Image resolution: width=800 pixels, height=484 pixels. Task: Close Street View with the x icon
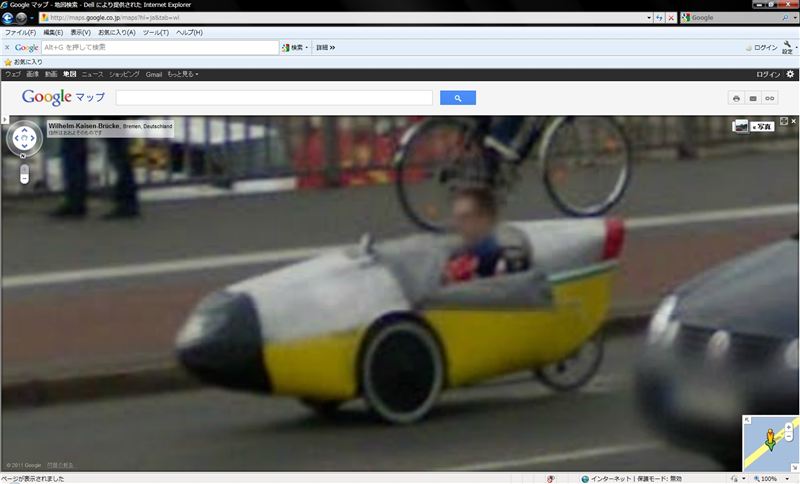[793, 121]
